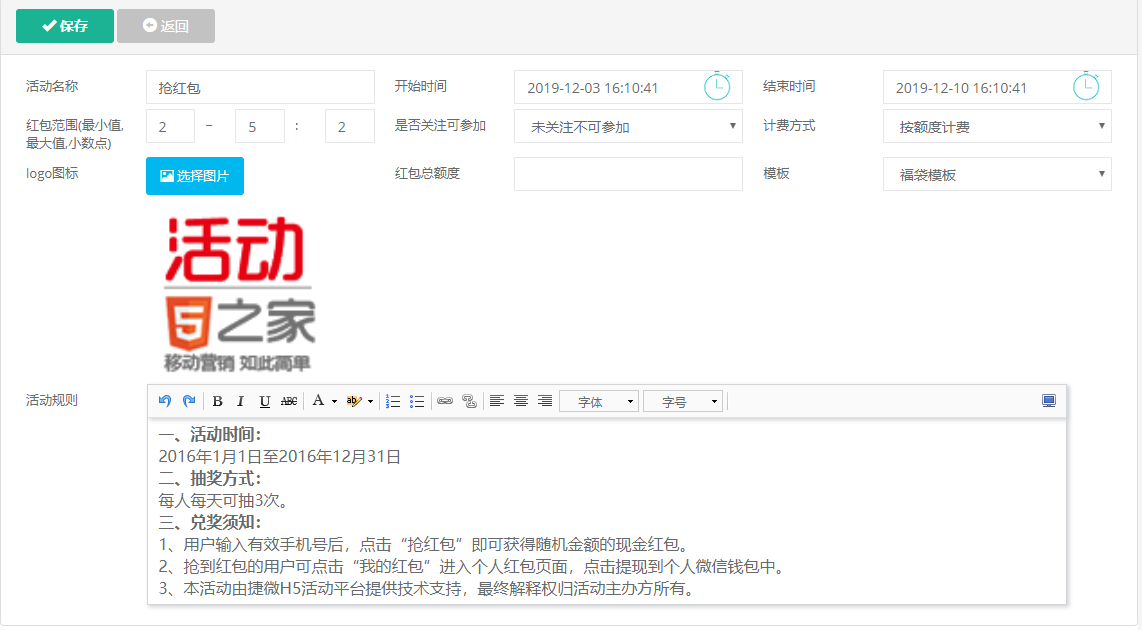Toggle italic formatting

(x=240, y=401)
